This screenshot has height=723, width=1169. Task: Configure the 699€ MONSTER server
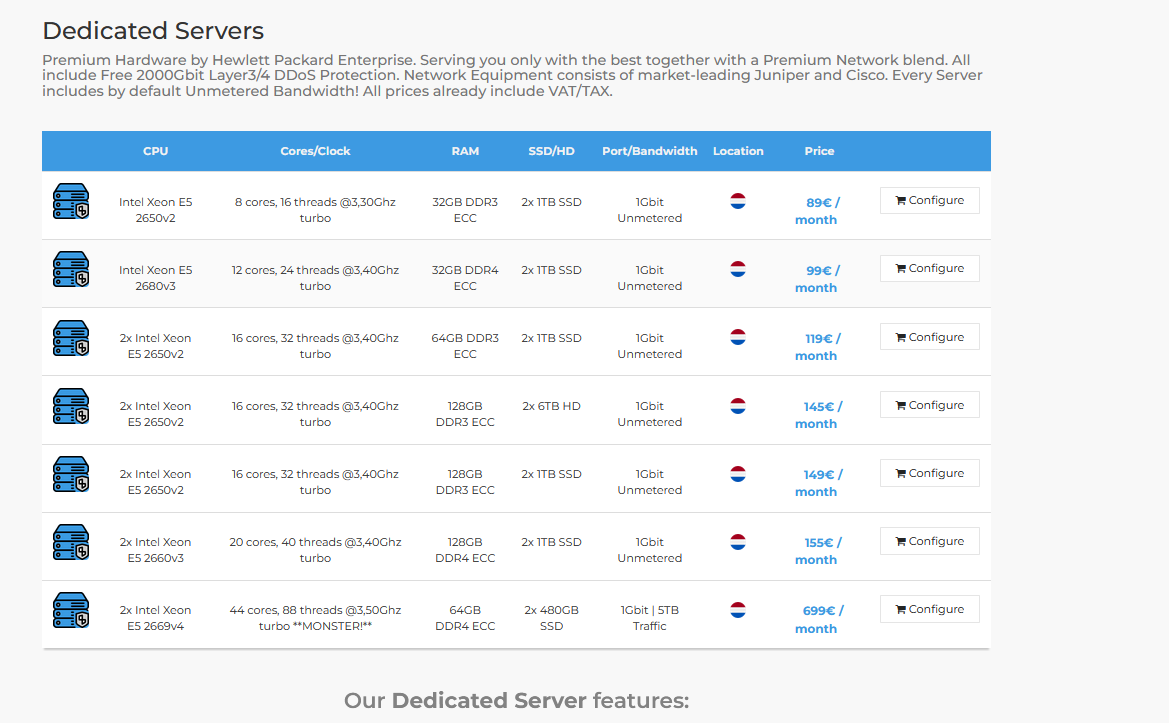click(x=930, y=609)
